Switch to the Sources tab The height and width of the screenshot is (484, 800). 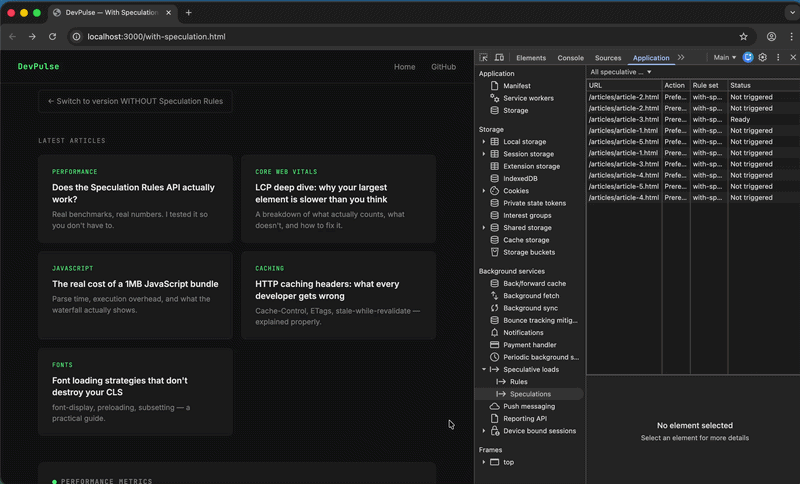coord(608,58)
